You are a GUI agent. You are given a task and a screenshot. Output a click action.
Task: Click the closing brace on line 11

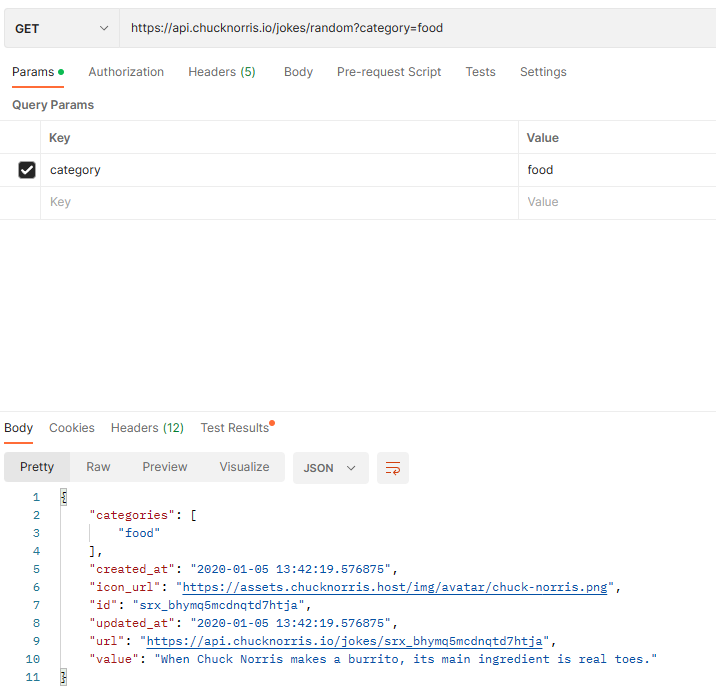64,677
